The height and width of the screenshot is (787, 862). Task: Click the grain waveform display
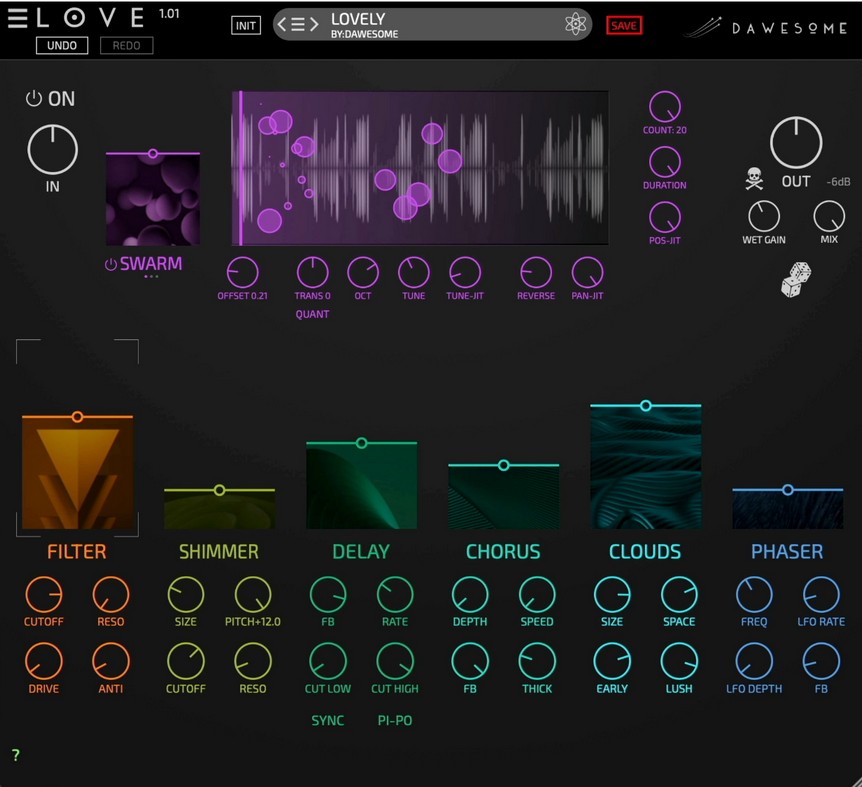pos(420,168)
